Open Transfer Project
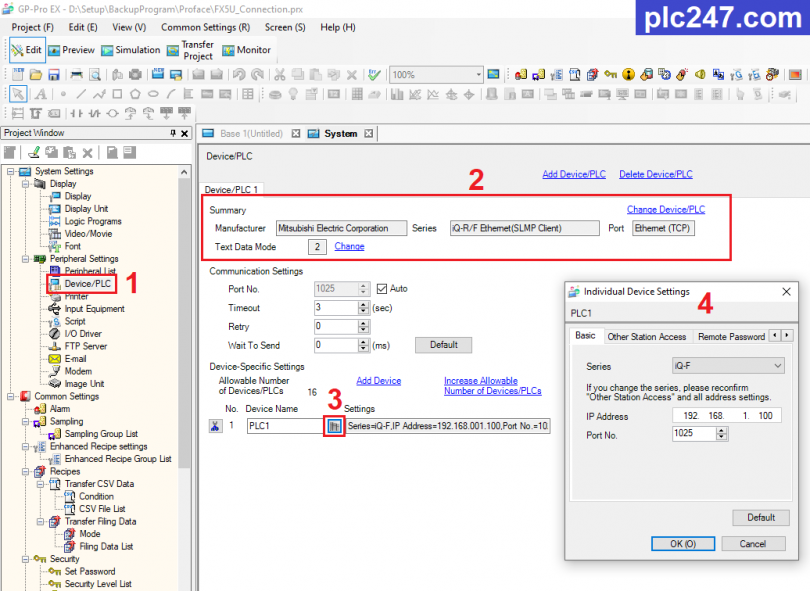This screenshot has width=810, height=591. pyautogui.click(x=190, y=50)
